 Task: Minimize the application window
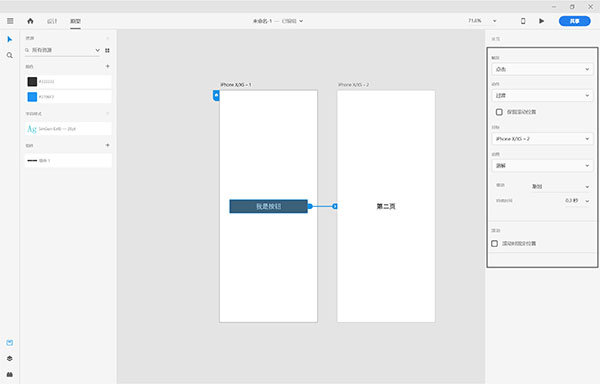[x=554, y=7]
